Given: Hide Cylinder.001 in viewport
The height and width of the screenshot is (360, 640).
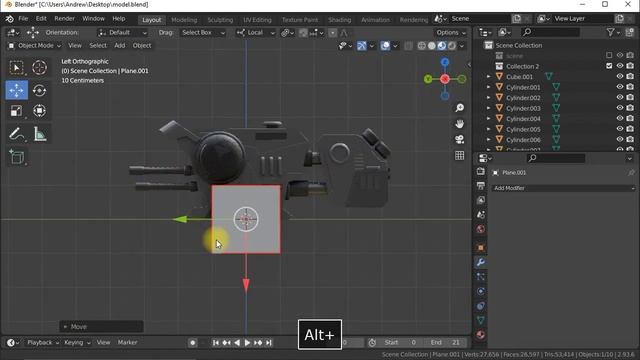Looking at the screenshot, I should coord(620,87).
